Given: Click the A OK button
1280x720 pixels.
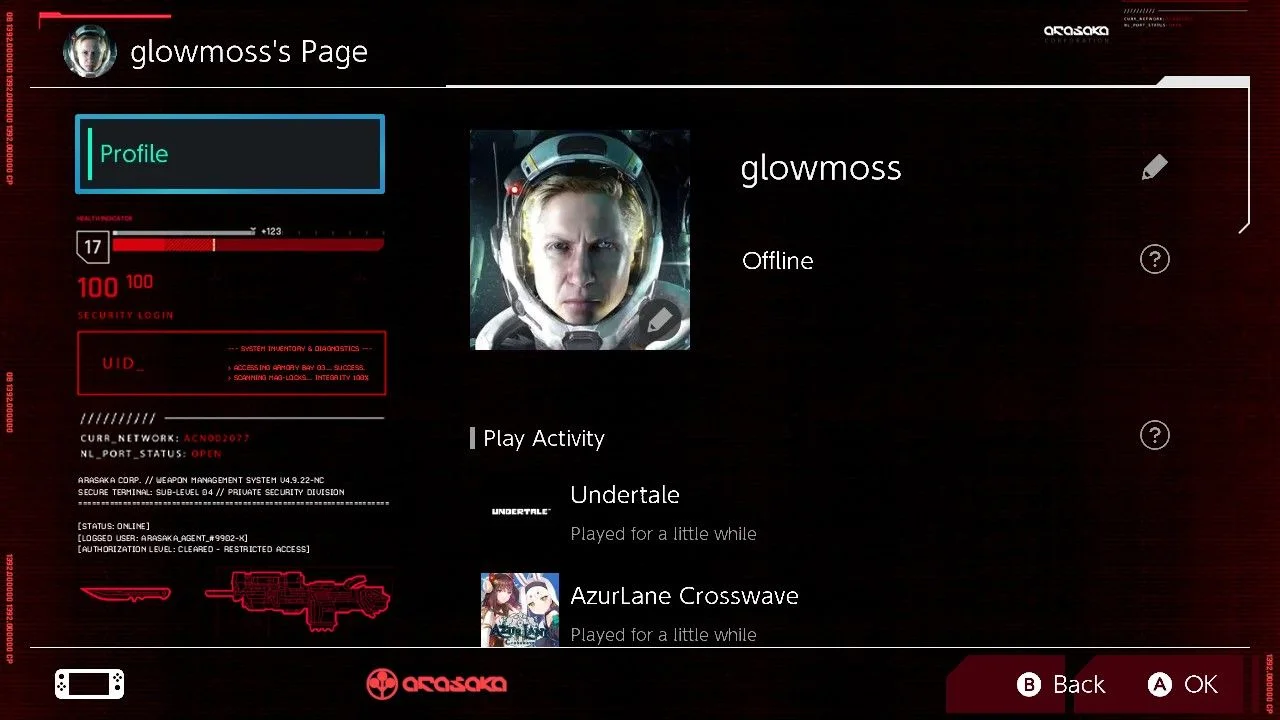Looking at the screenshot, I should [1183, 684].
